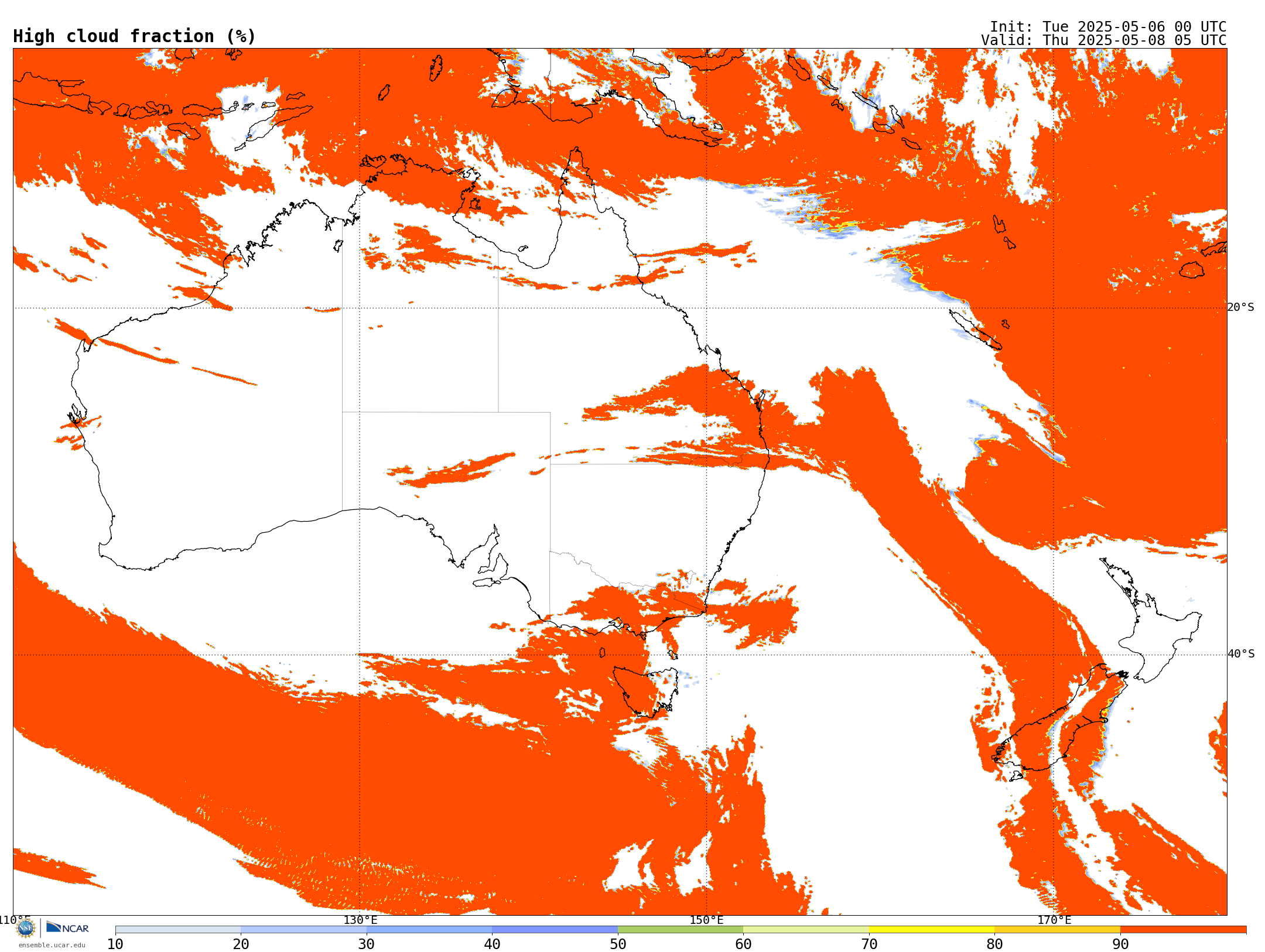Open the ensemble.ucar.edu text link

pyautogui.click(x=52, y=945)
